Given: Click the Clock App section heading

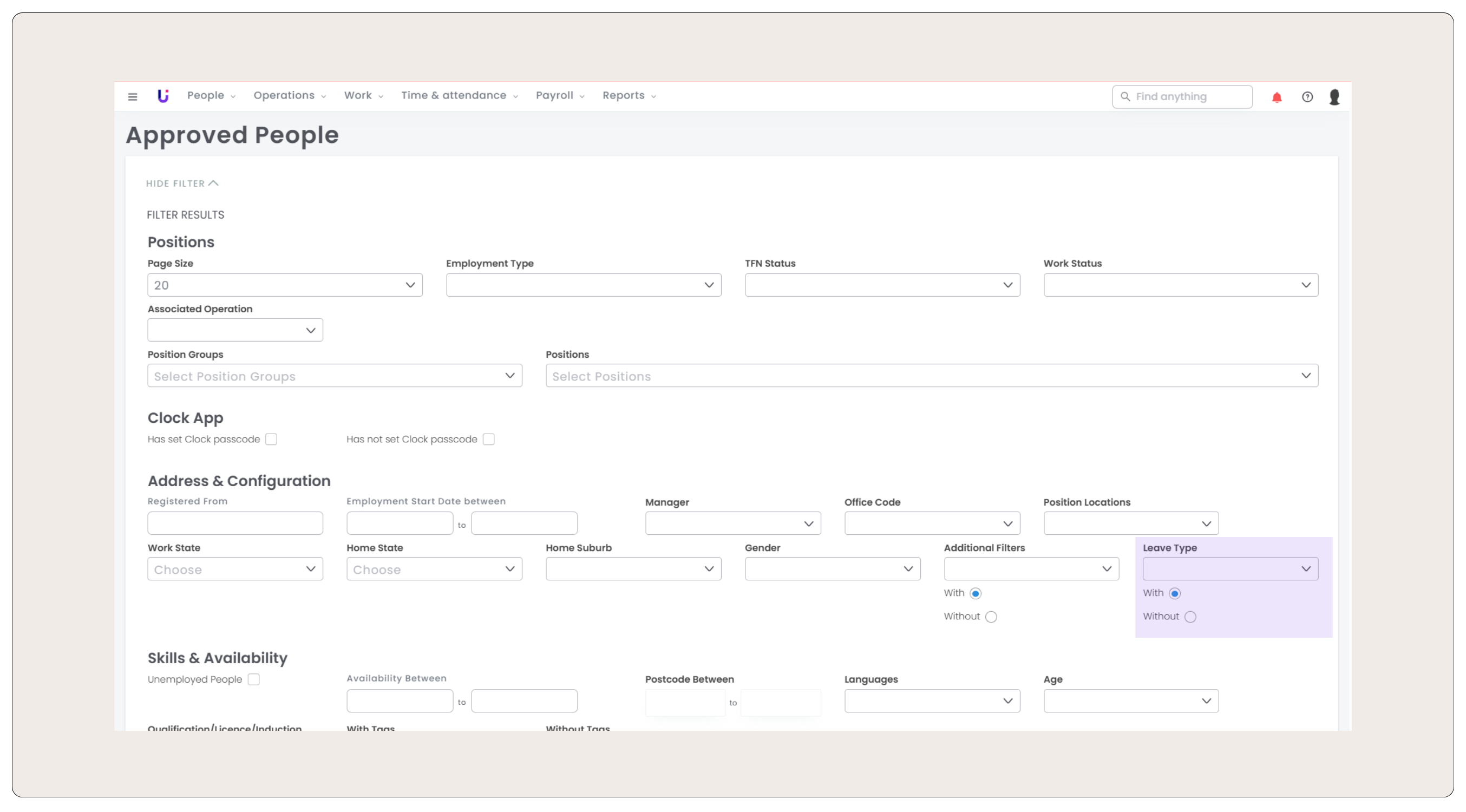Looking at the screenshot, I should pyautogui.click(x=186, y=418).
